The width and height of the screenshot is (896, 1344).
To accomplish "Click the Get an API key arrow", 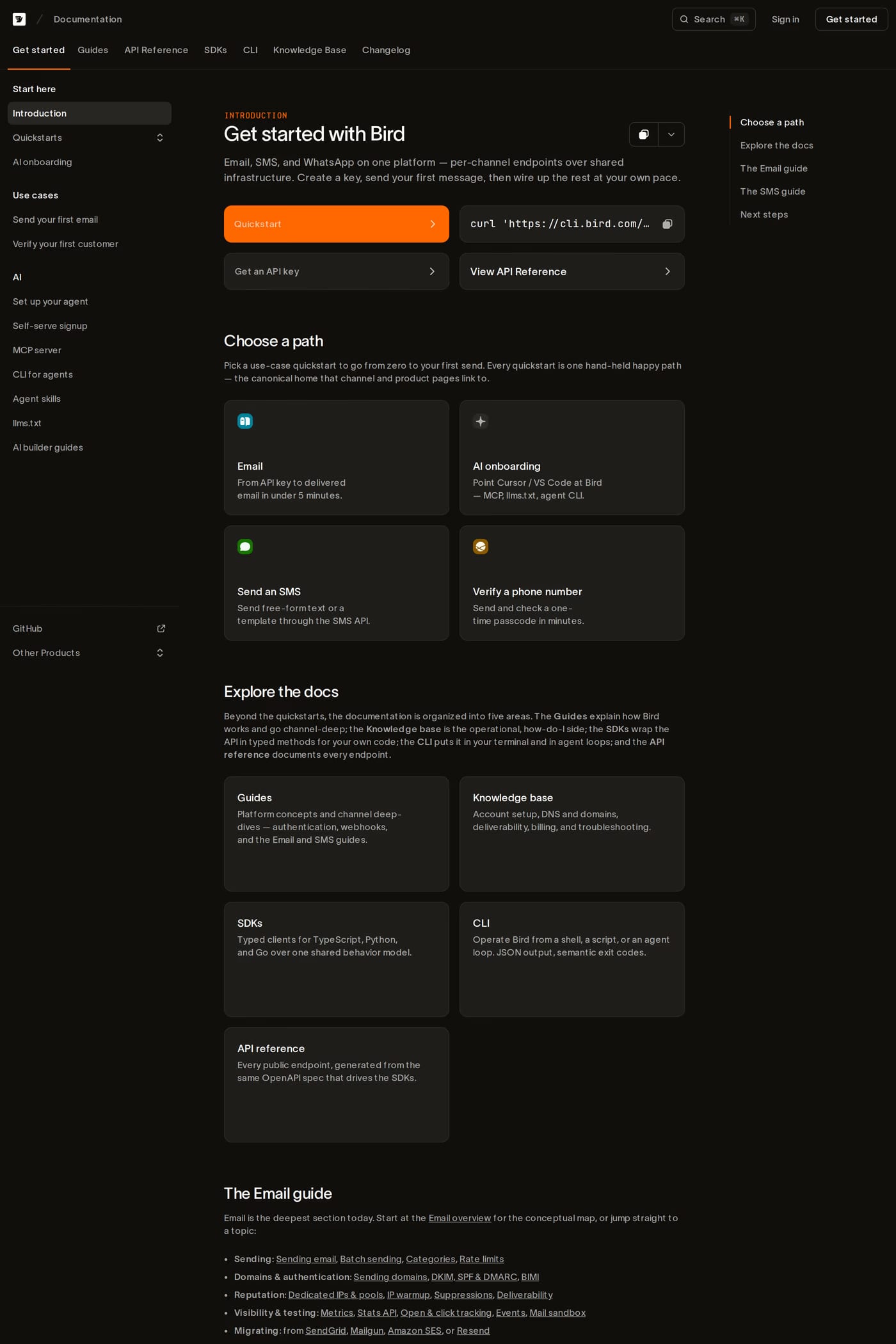I will coord(433,271).
